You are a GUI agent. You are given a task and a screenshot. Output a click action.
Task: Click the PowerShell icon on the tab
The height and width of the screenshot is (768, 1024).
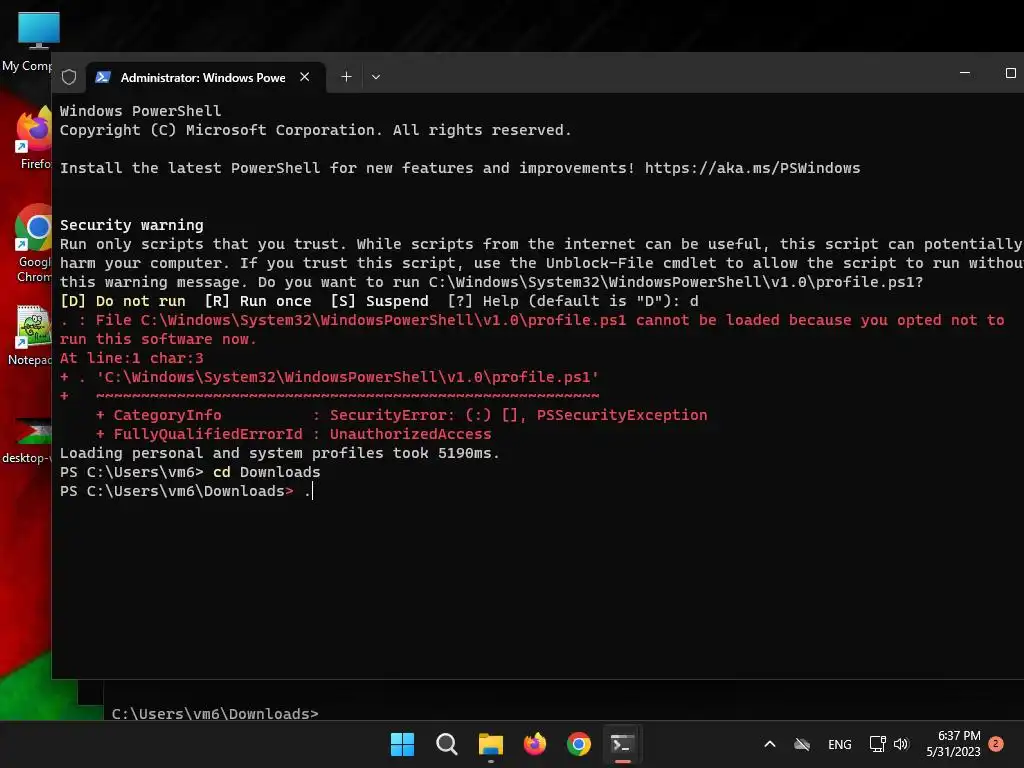point(103,77)
